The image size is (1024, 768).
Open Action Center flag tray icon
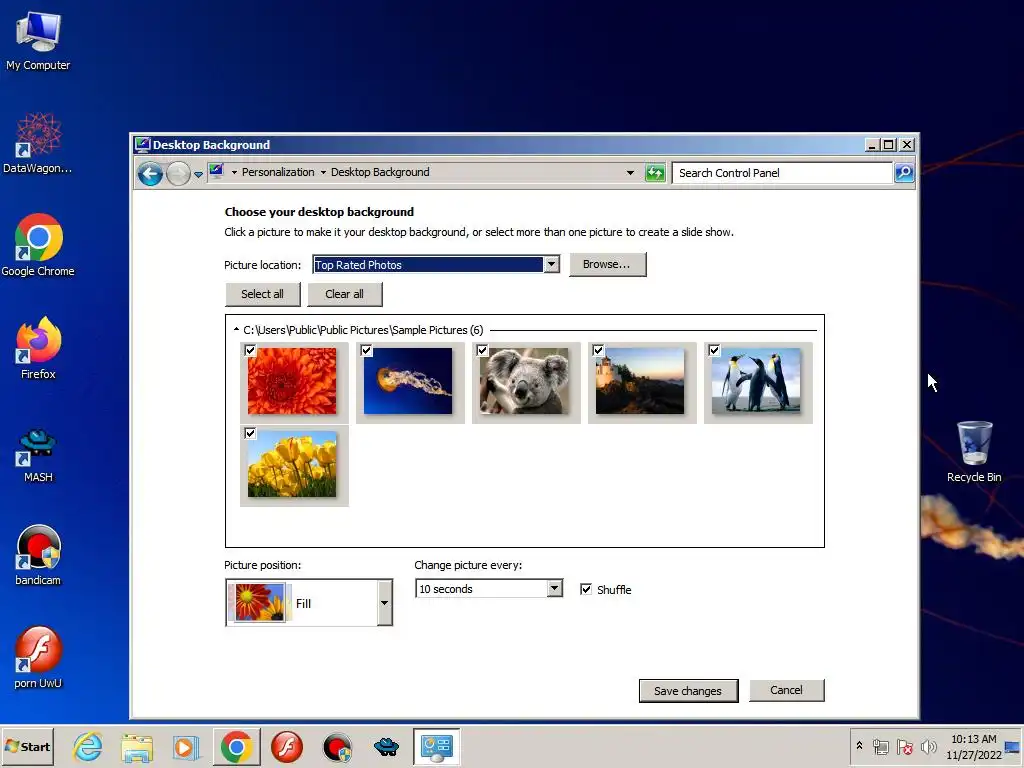pos(904,747)
